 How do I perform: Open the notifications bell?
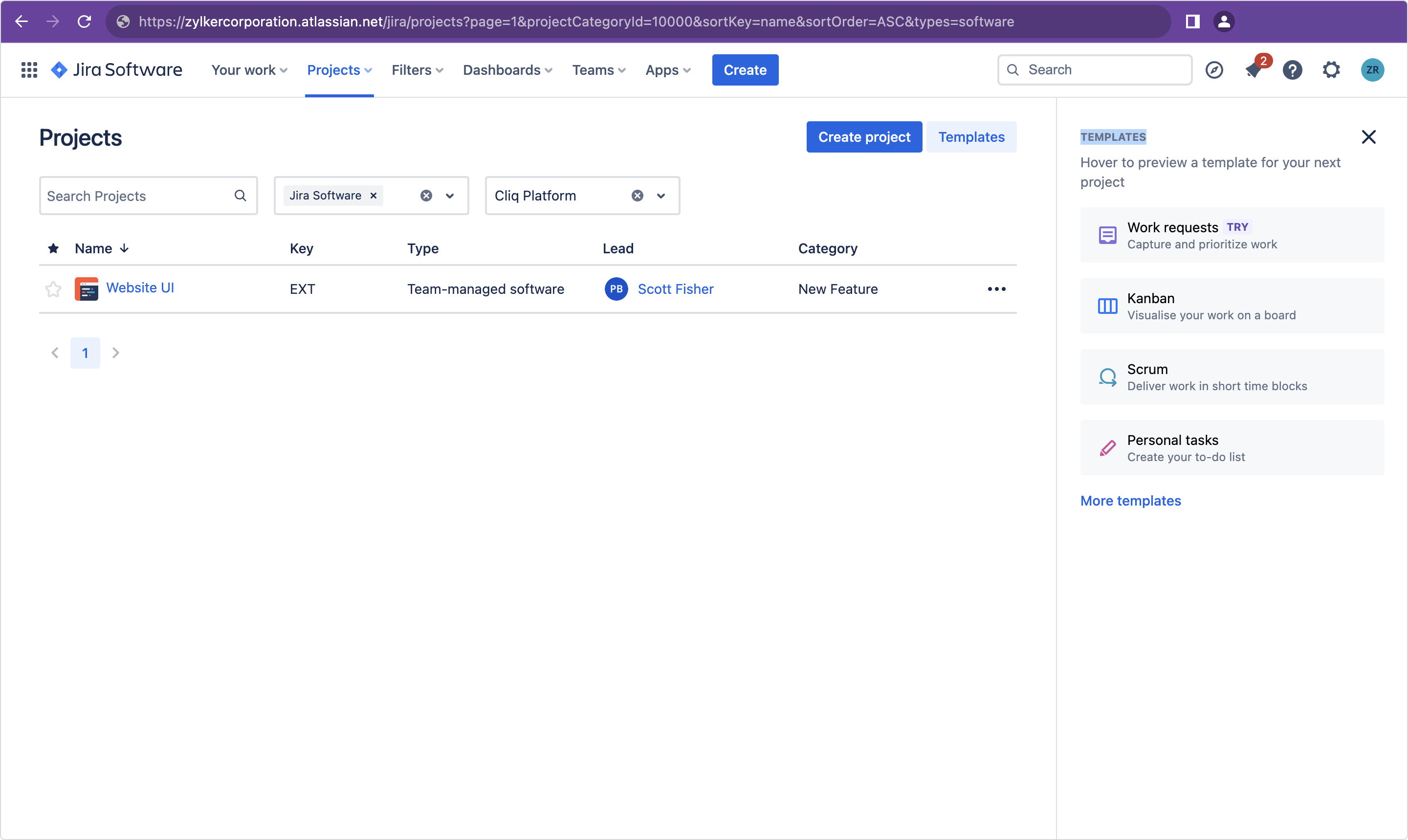point(1254,70)
